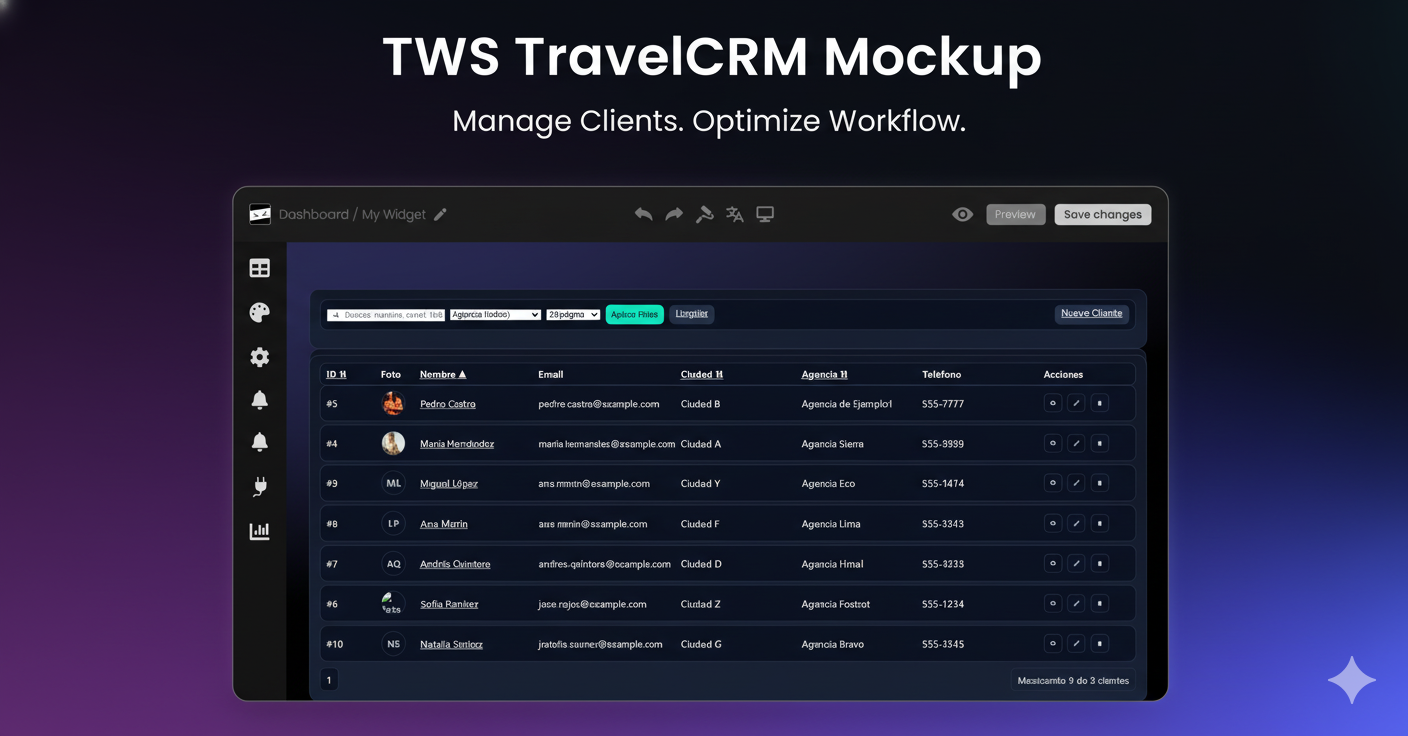Select Dashboard in the breadcrumb
The image size is (1408, 736).
pyautogui.click(x=315, y=213)
